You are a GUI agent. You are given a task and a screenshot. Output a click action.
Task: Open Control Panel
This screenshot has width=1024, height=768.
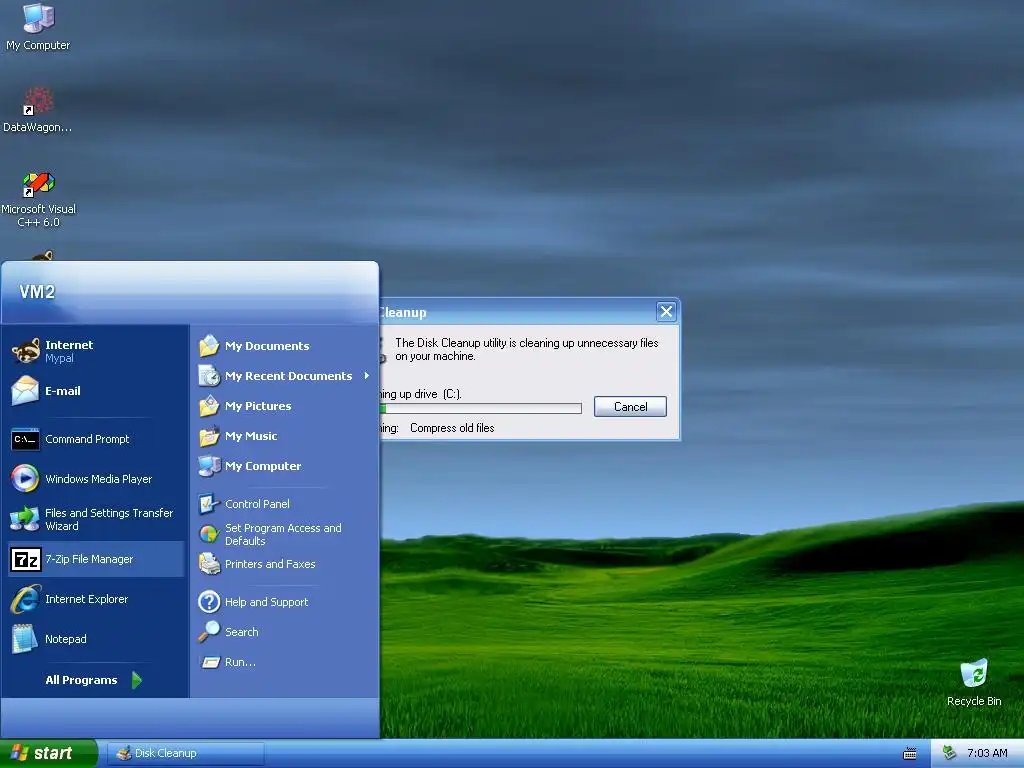(x=285, y=504)
